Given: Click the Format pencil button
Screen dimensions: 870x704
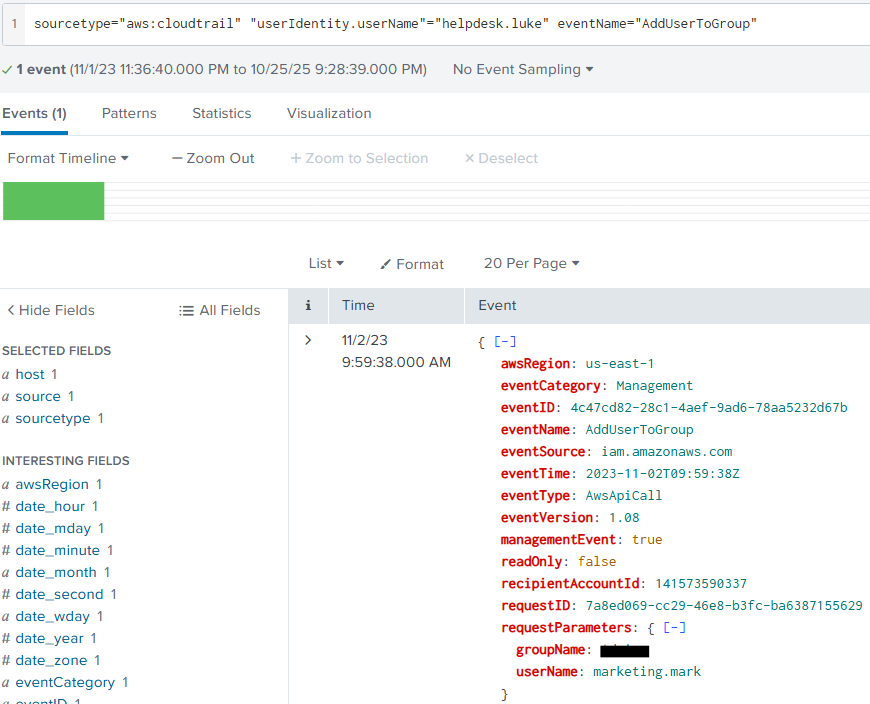Looking at the screenshot, I should click(412, 264).
